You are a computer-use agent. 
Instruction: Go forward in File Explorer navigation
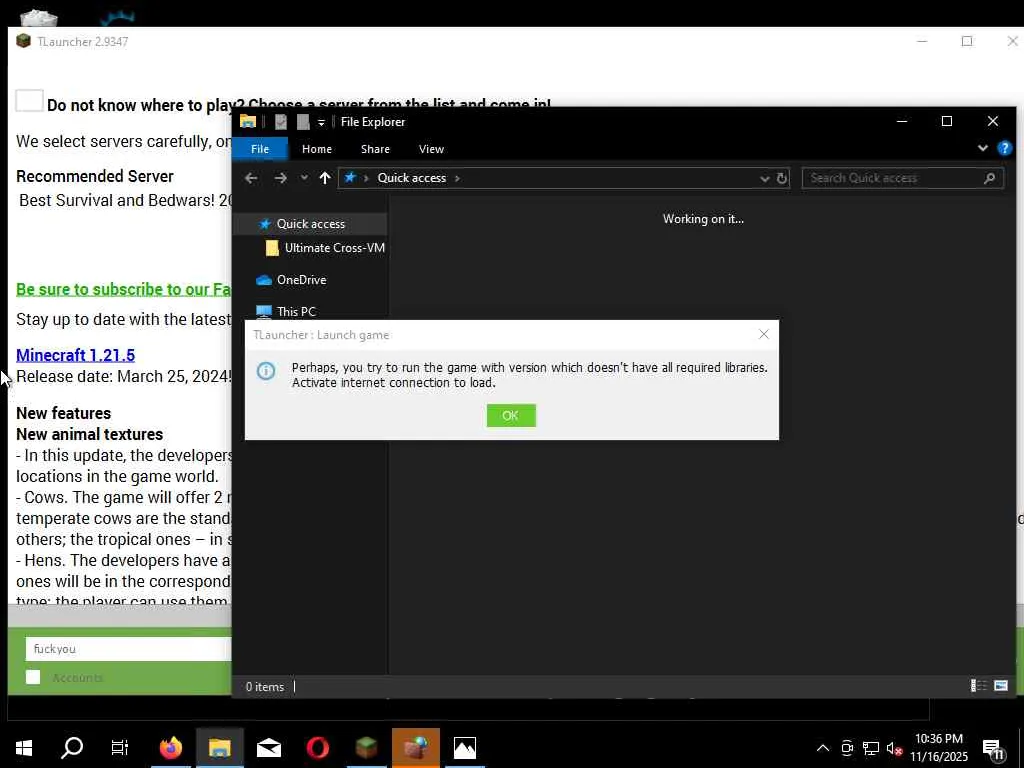pyautogui.click(x=280, y=178)
